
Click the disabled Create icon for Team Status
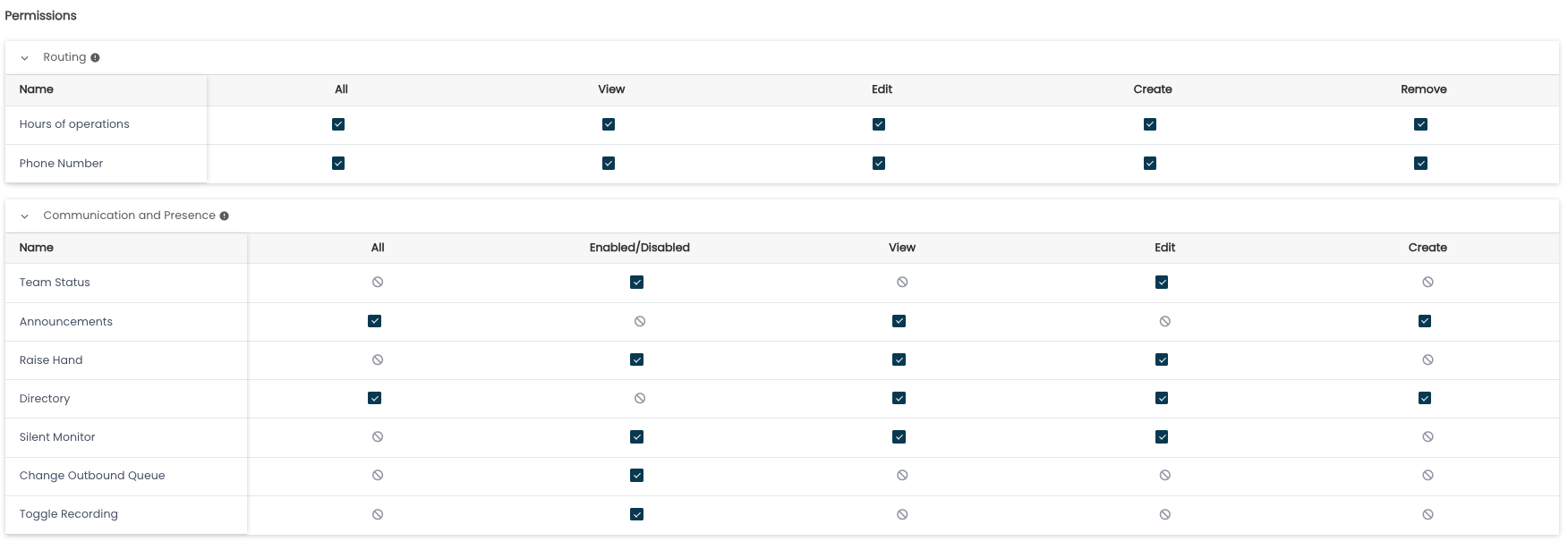tap(1427, 282)
